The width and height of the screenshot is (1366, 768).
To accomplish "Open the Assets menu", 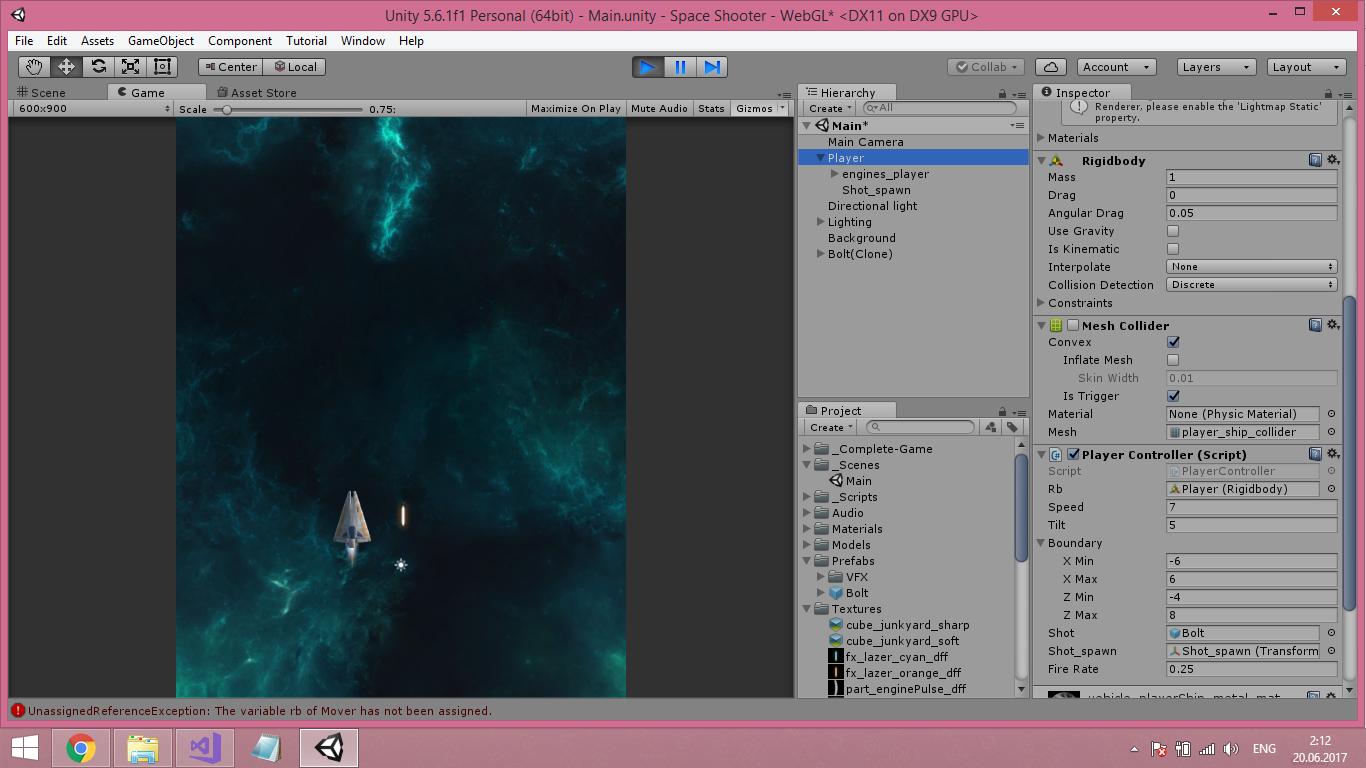I will [x=97, y=41].
